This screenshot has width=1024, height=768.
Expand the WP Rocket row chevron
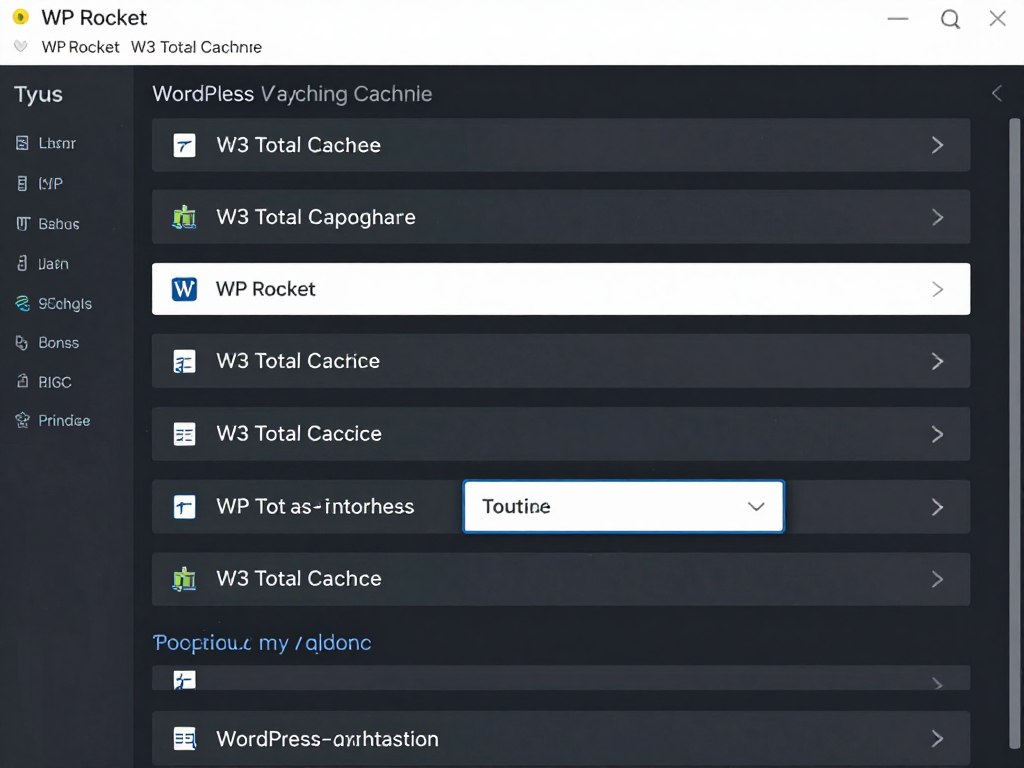(x=937, y=289)
